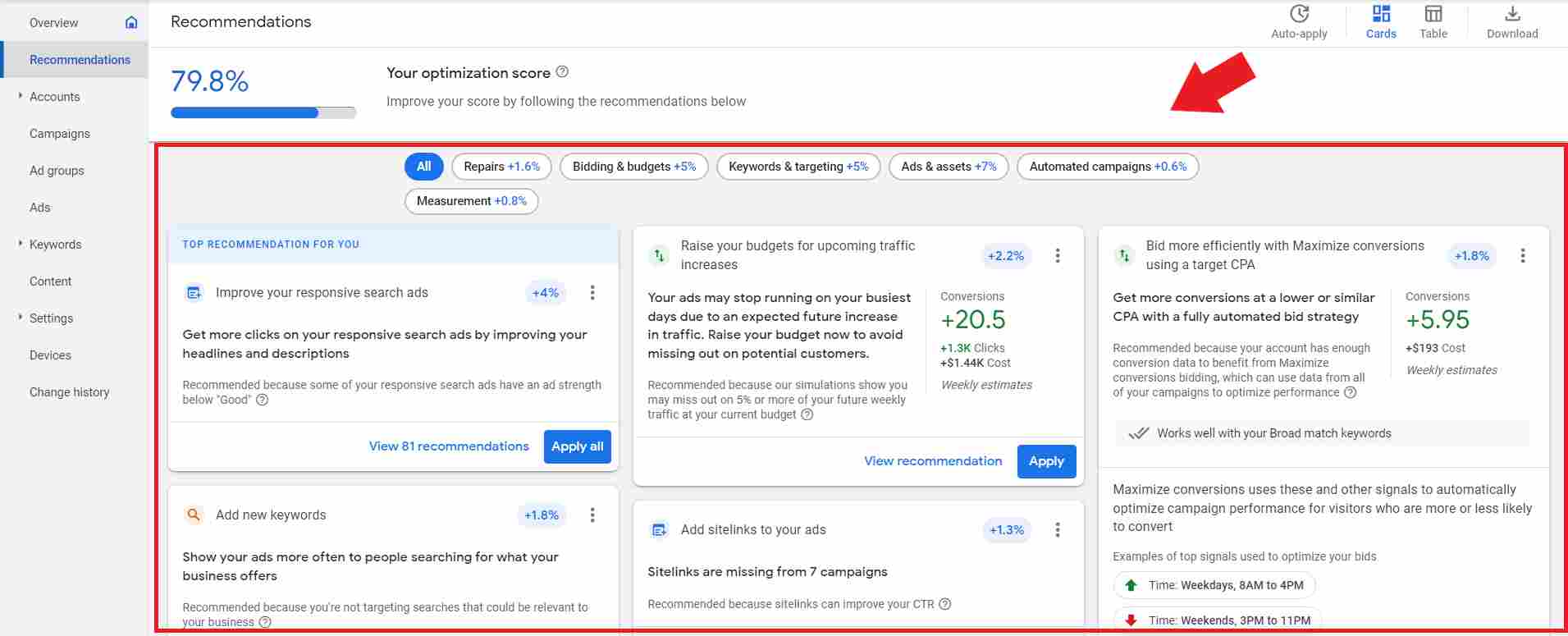
Task: Click View 81 recommendations link
Action: 449,446
